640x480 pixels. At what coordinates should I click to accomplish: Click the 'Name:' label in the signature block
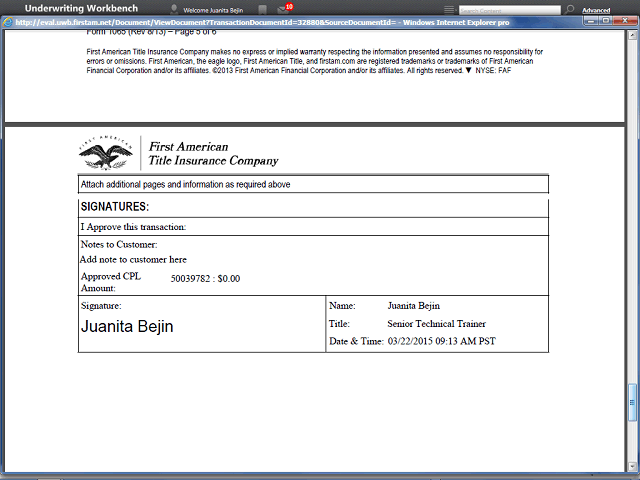[x=342, y=306]
